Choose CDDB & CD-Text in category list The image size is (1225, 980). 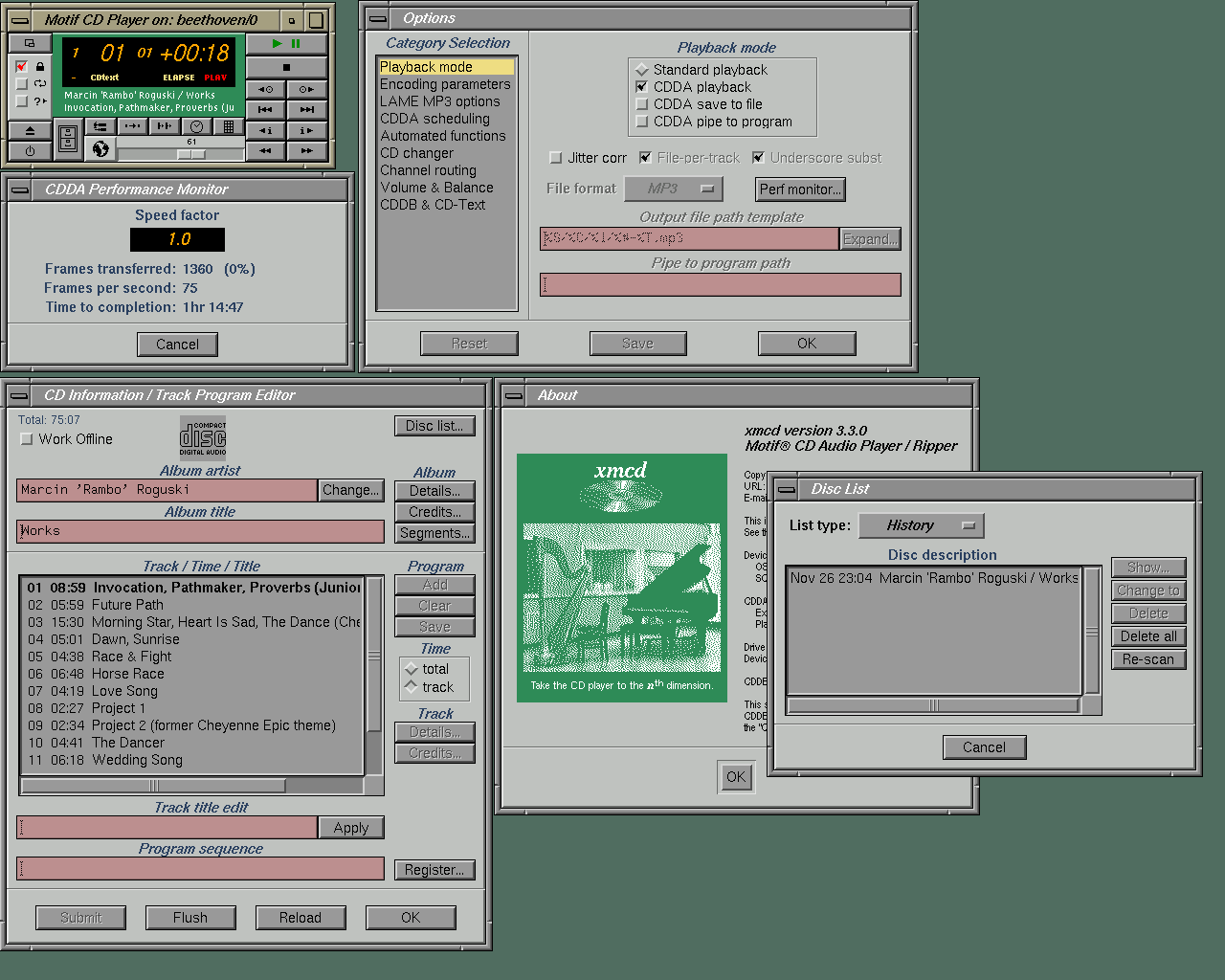click(433, 205)
